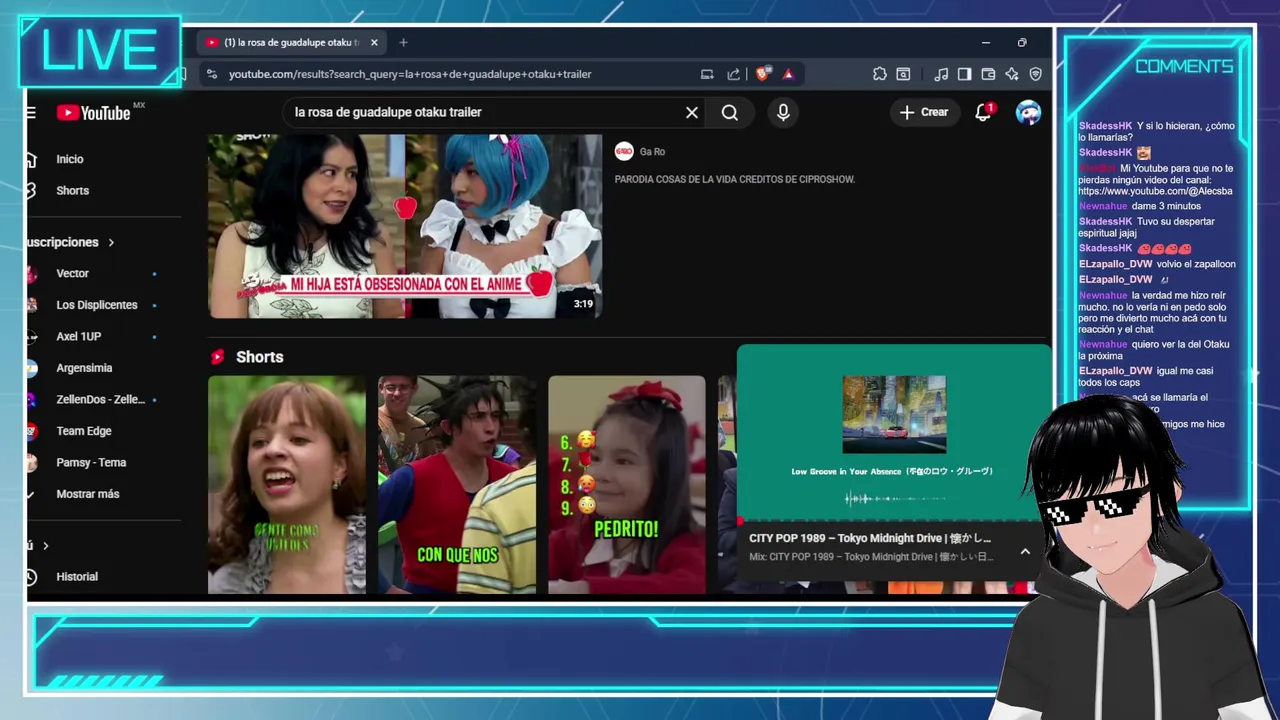Open a new browser tab with plus

coord(403,42)
